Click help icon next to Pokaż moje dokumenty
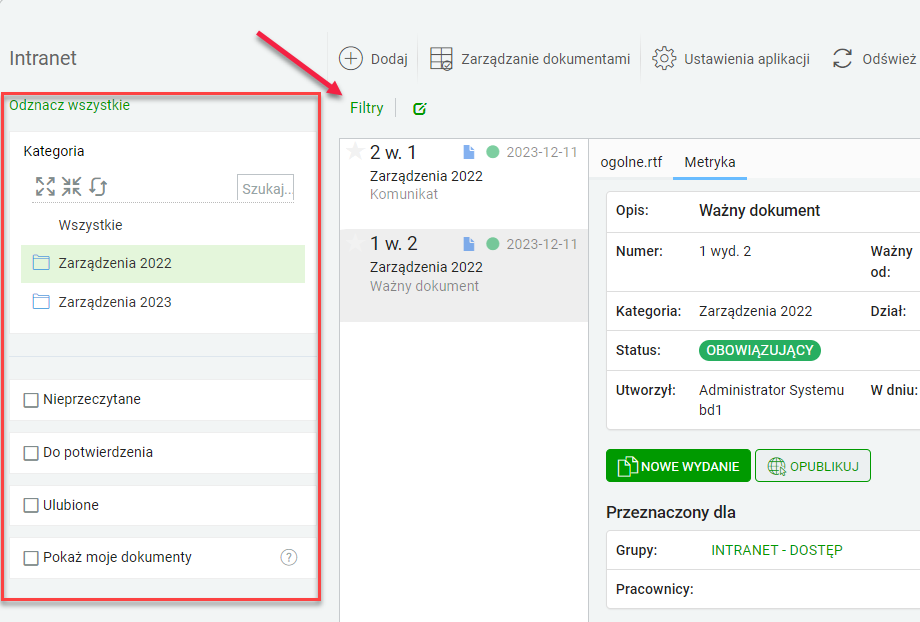The height and width of the screenshot is (622, 920). click(x=289, y=557)
